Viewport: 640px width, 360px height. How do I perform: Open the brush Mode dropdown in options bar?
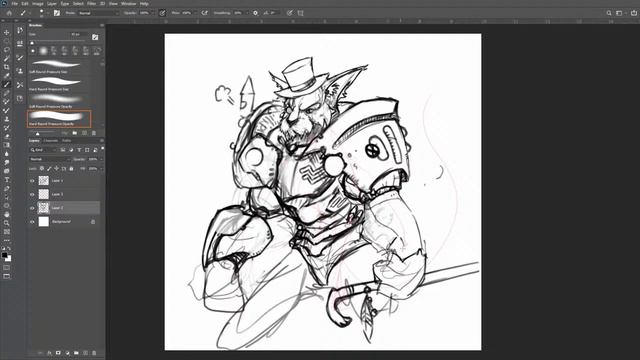98,13
